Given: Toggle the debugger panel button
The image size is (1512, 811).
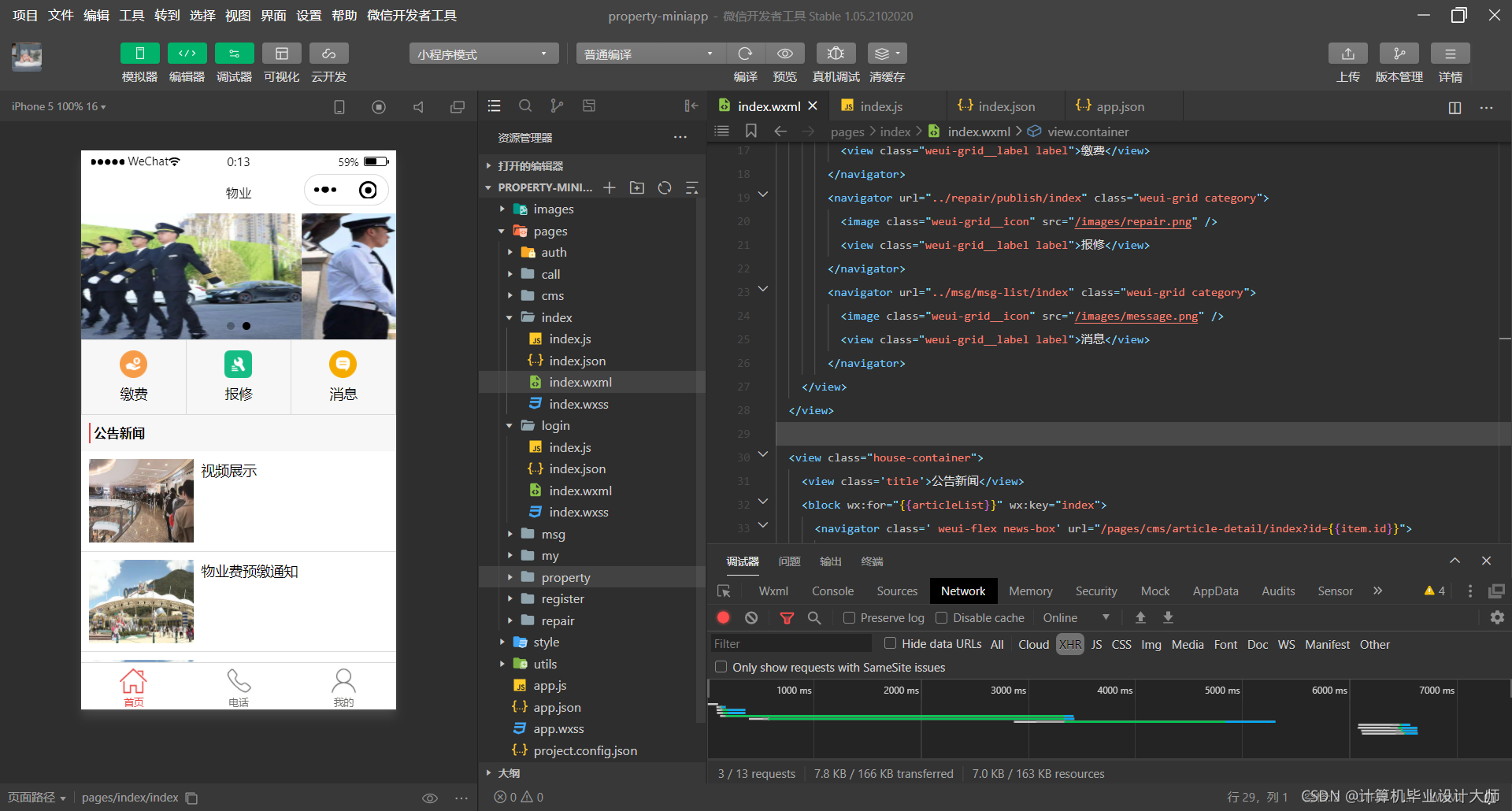Looking at the screenshot, I should point(234,54).
